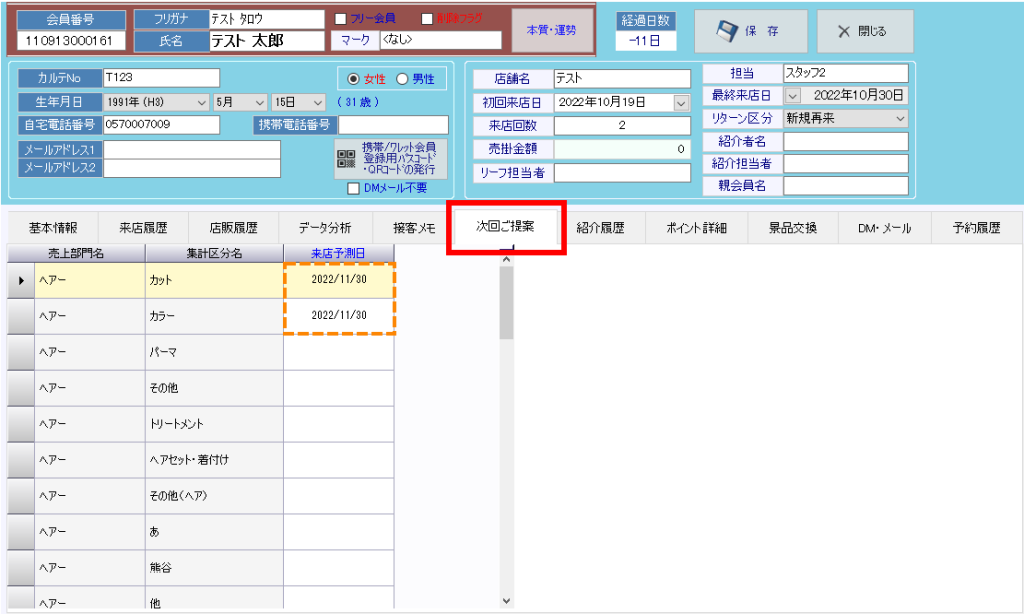Tick the DMメール不要 checkbox
1024x614 pixels.
point(352,187)
